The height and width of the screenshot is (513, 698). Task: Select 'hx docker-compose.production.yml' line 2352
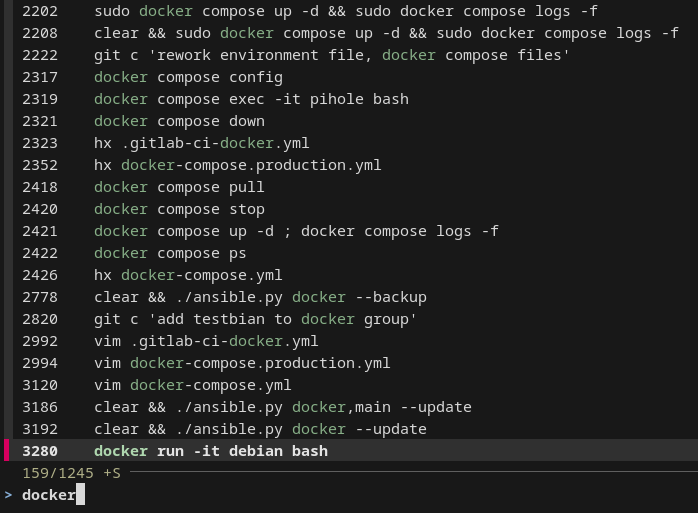237,165
